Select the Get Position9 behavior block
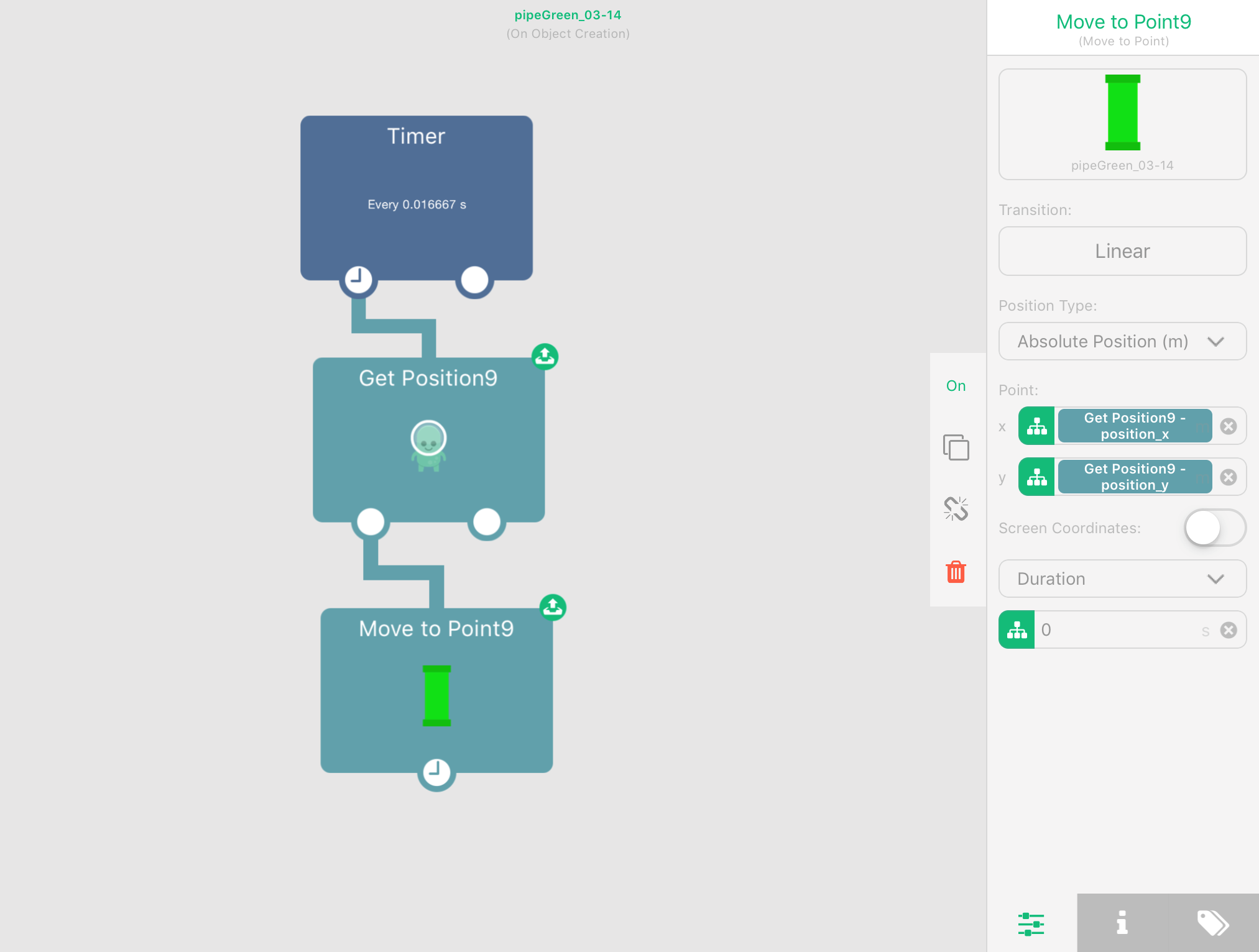 tap(429, 440)
